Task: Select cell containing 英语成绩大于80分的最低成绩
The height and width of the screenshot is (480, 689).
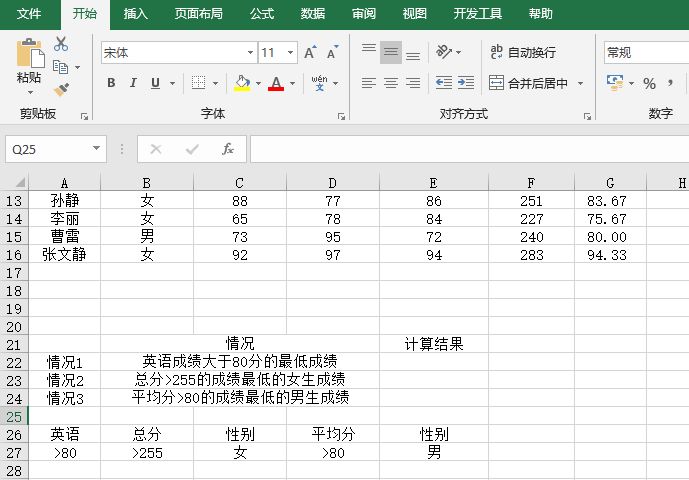Action: 239,361
